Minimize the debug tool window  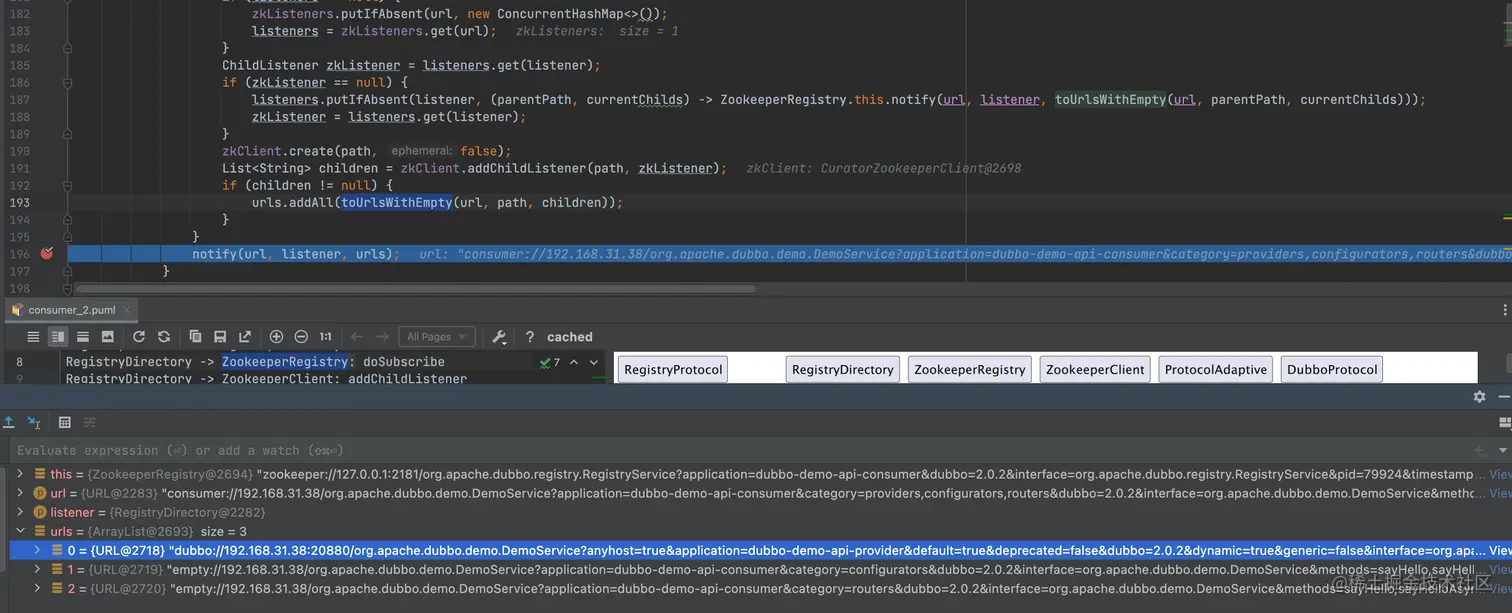point(1503,396)
